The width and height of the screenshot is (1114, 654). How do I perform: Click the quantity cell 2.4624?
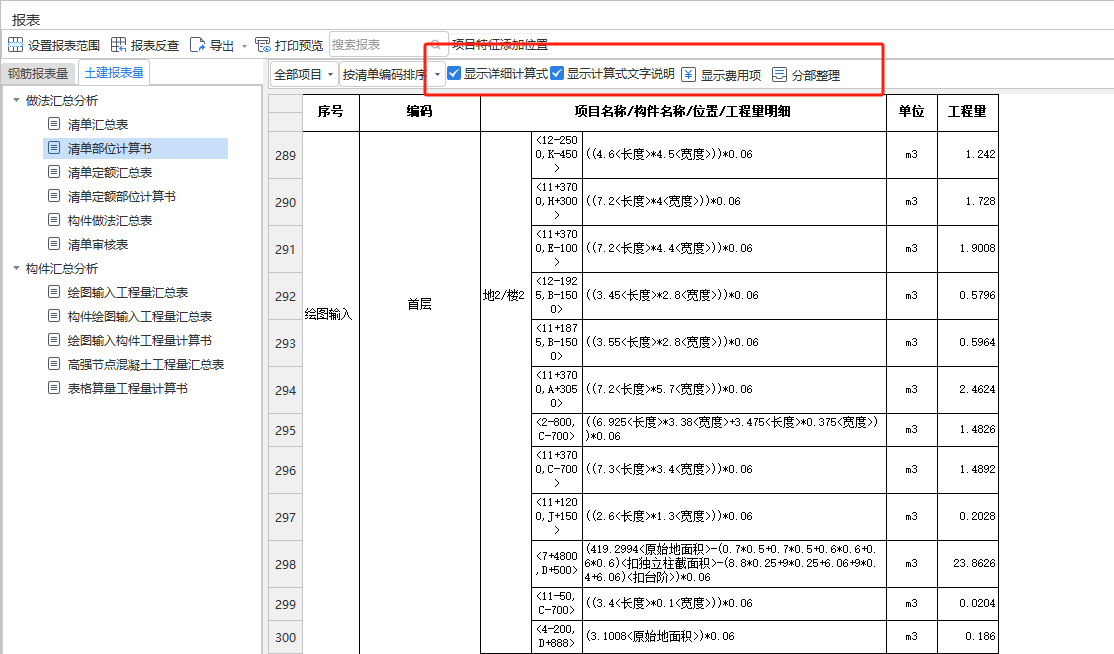(968, 389)
